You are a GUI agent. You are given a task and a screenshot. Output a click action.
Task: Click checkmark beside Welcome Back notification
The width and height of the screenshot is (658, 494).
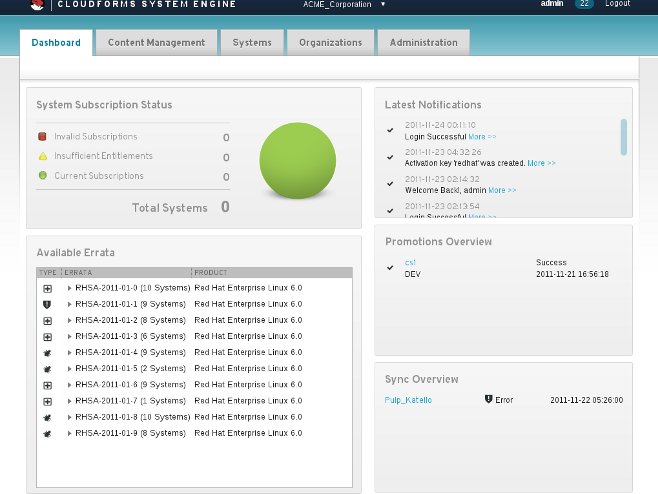pos(390,184)
